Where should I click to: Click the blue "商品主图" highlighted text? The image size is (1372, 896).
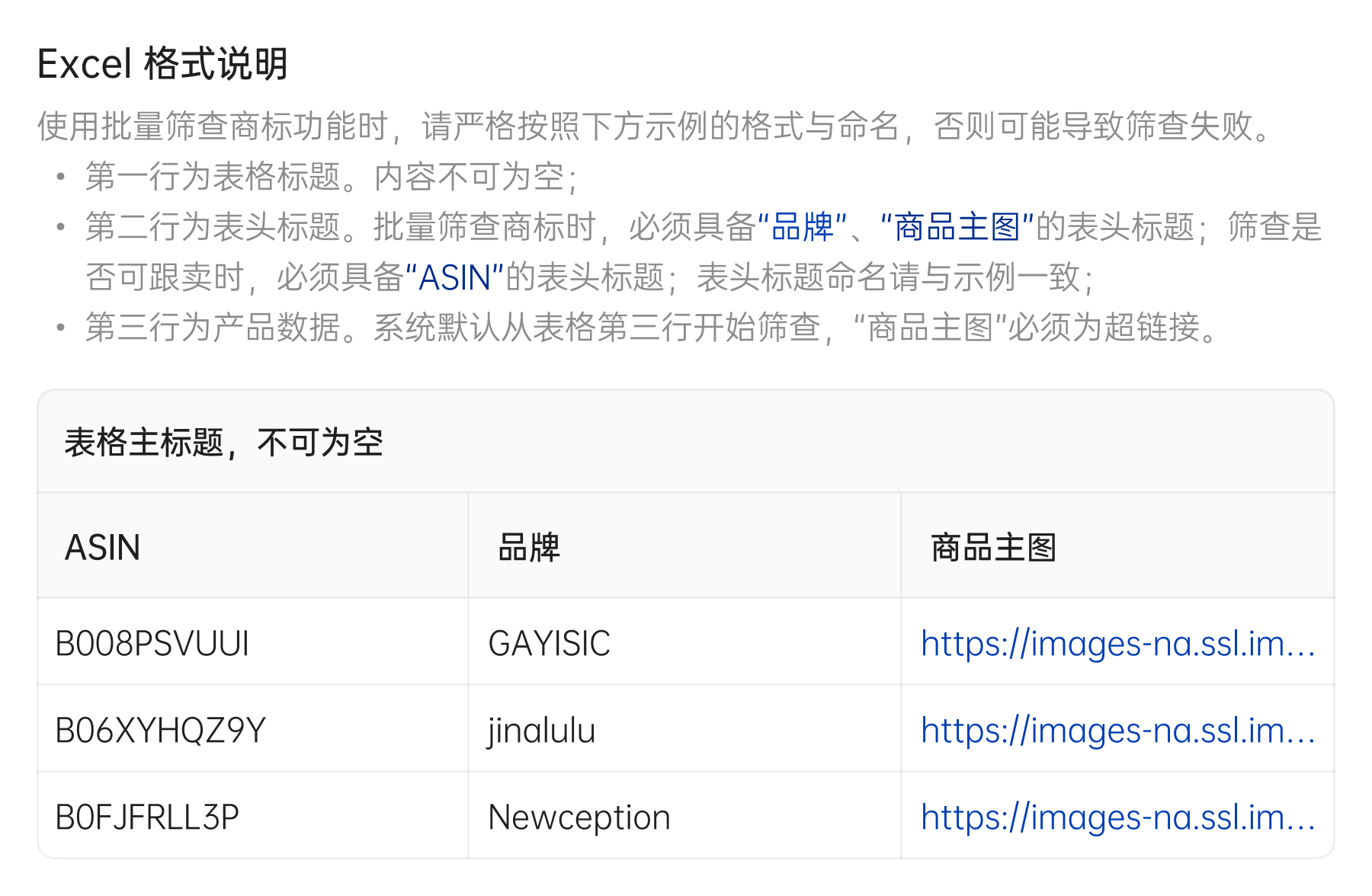tap(957, 227)
